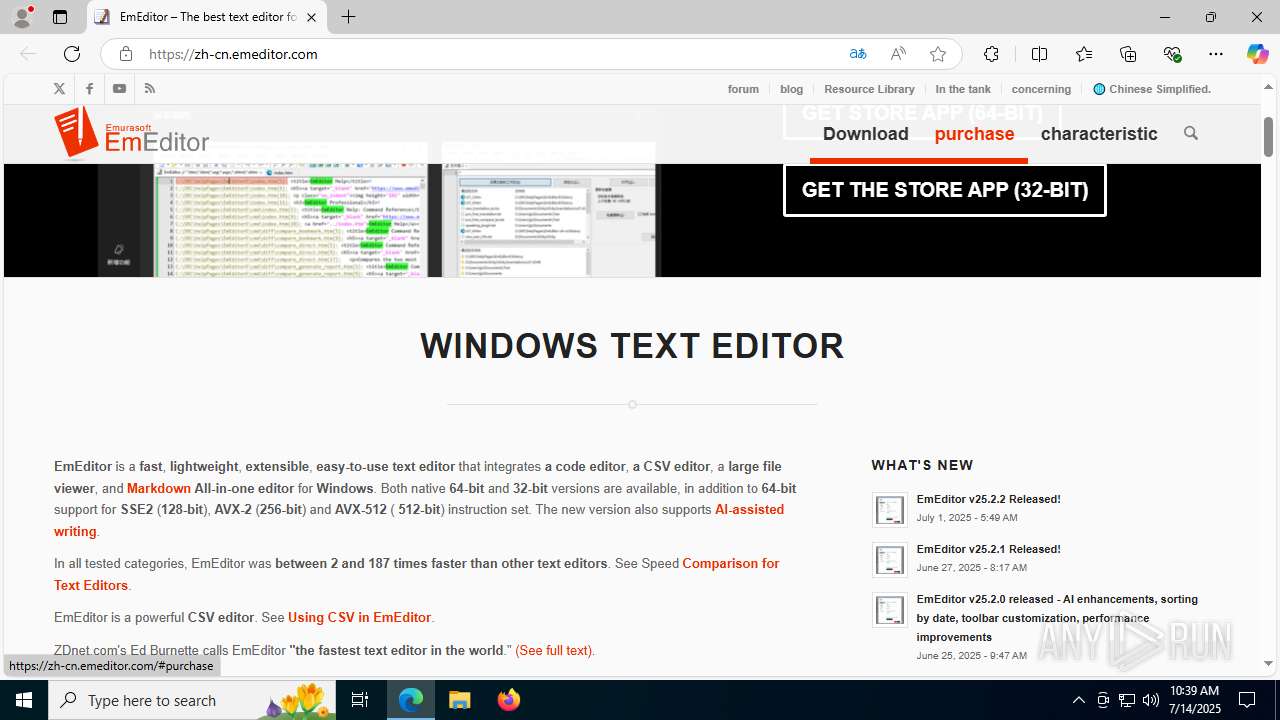This screenshot has height=720, width=1280.
Task: Open EmEditor v25.2.1 Released! news link
Action: coord(988,549)
